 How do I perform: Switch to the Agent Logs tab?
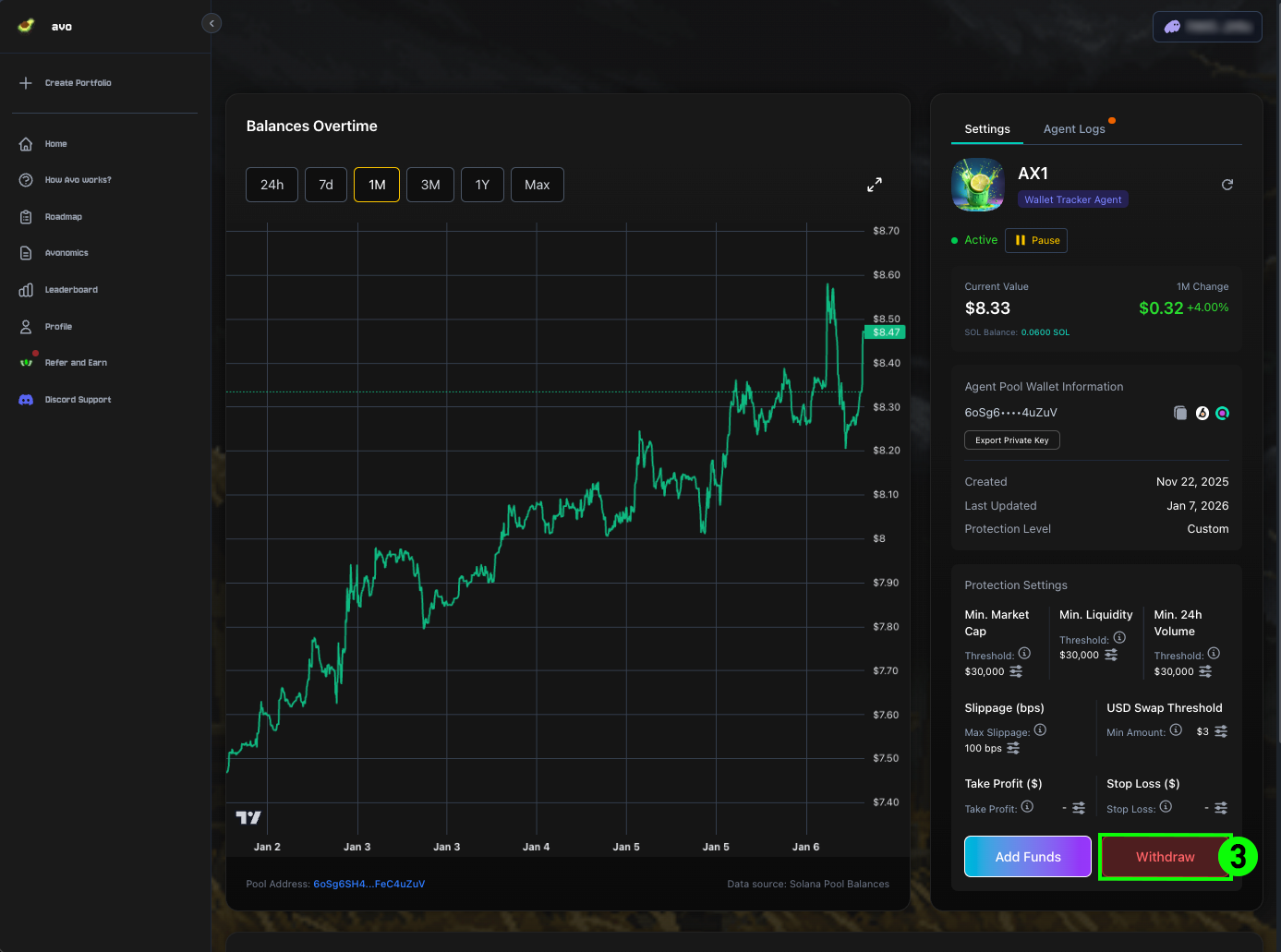pos(1074,129)
